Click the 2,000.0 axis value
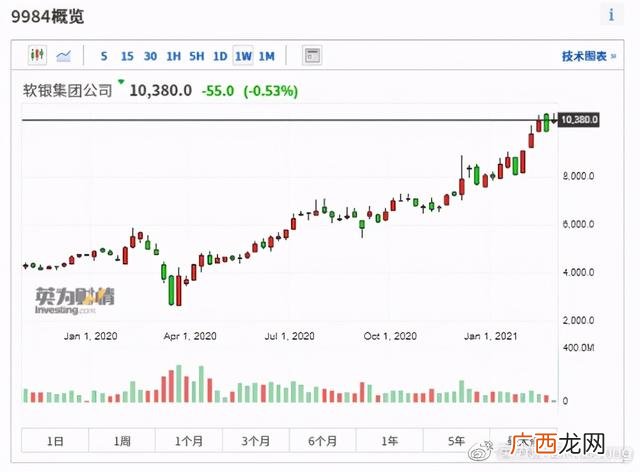 click(x=578, y=321)
